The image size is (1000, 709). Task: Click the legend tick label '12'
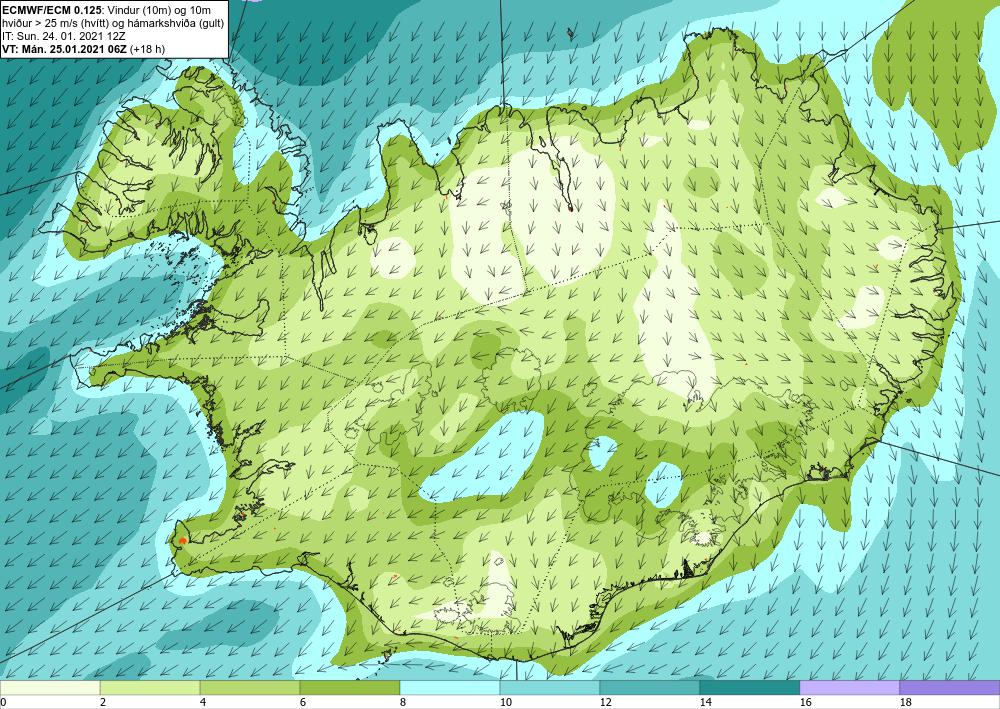coord(606,703)
